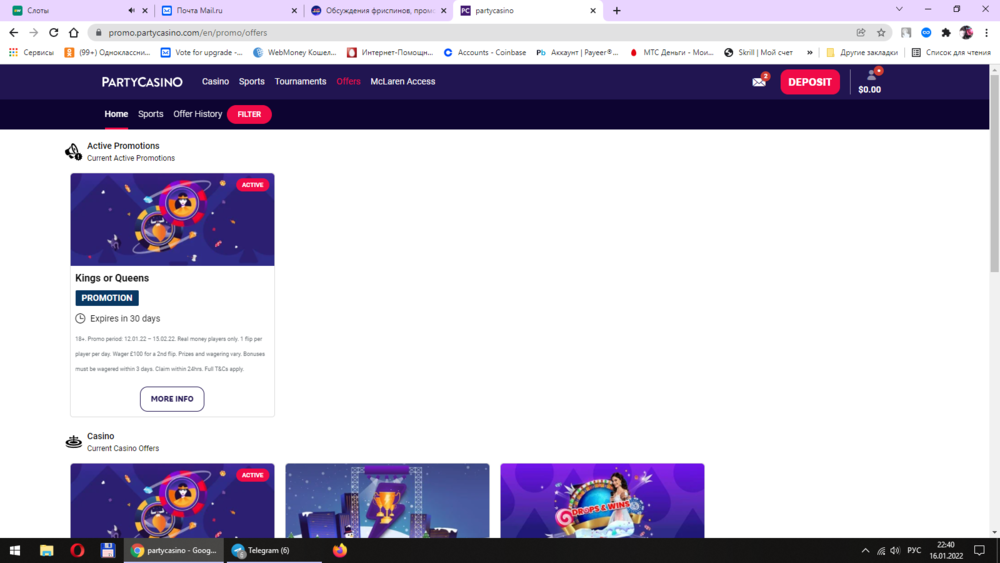Open the Skrill Мой счет bookmark
Image resolution: width=1000 pixels, height=563 pixels.
[x=758, y=52]
